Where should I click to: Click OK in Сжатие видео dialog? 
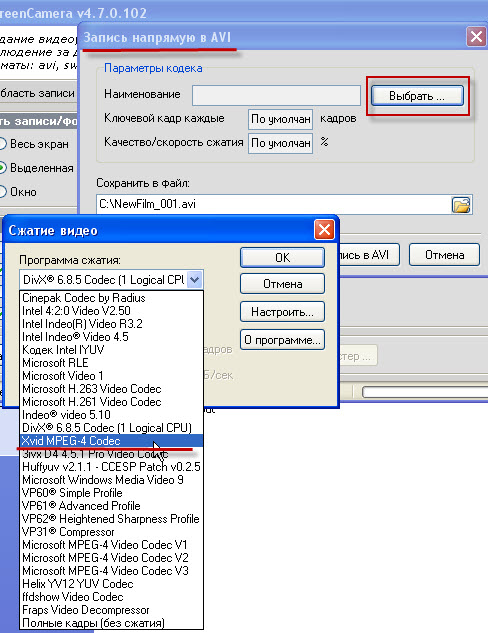click(x=282, y=257)
